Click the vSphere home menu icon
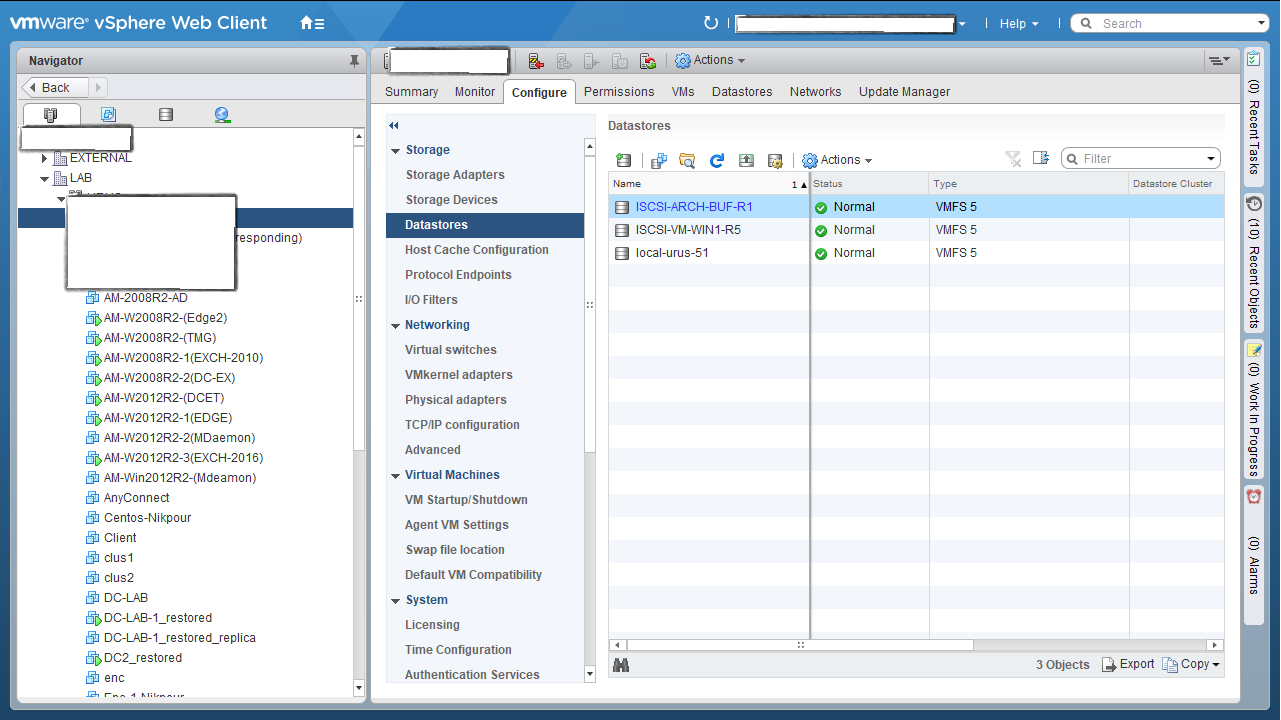Screen dimensions: 1281x720 pyautogui.click(x=312, y=23)
